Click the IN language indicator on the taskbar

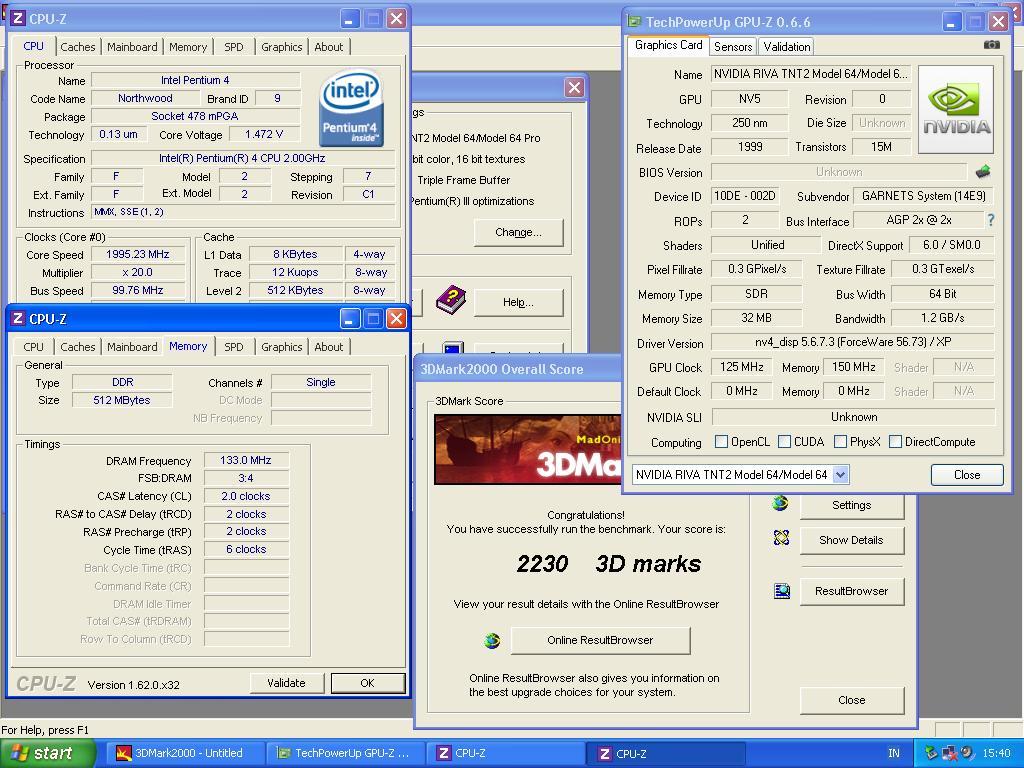coord(893,753)
